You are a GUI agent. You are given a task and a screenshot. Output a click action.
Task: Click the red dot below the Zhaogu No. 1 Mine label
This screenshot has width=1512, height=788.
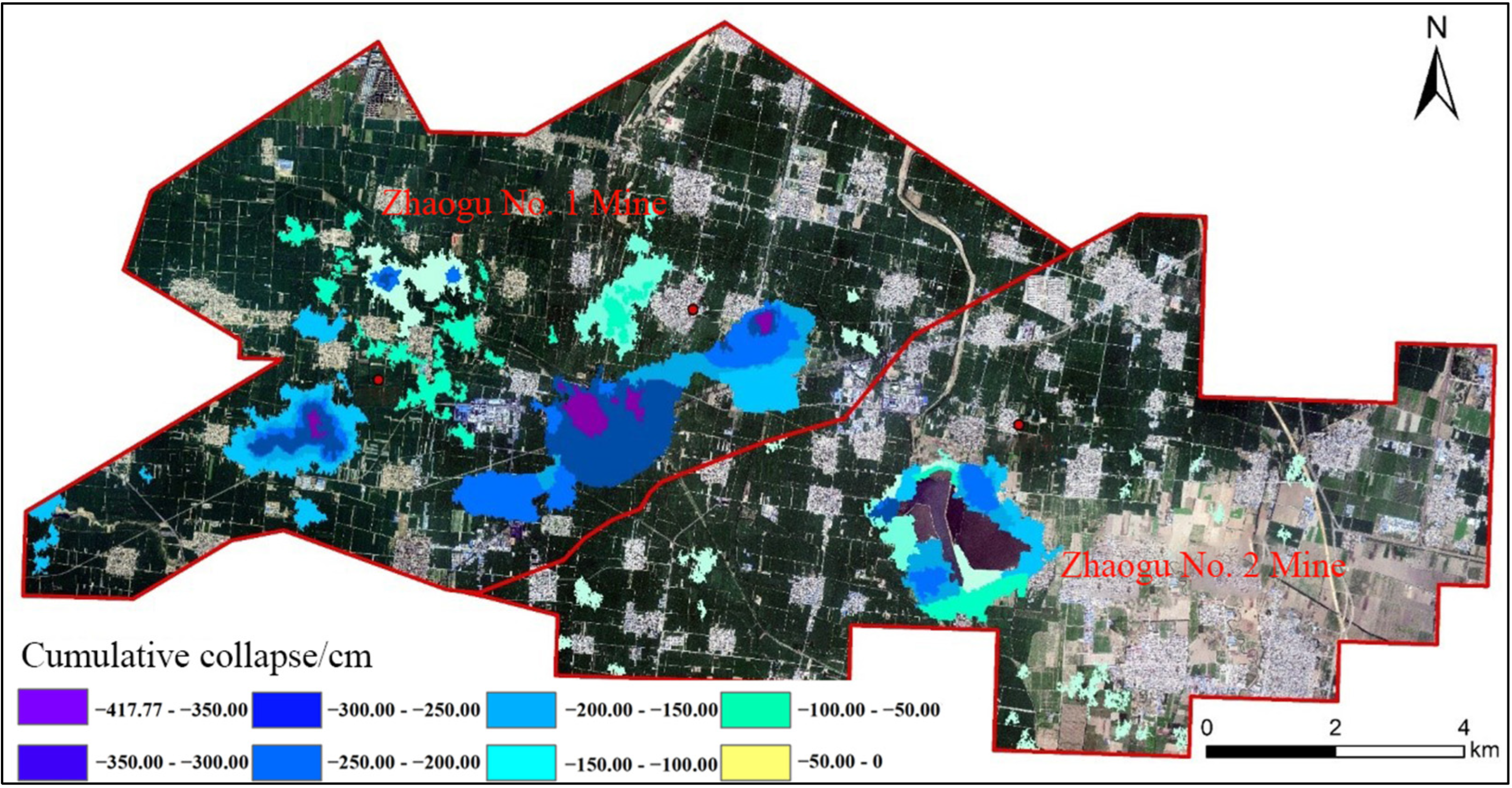click(693, 309)
